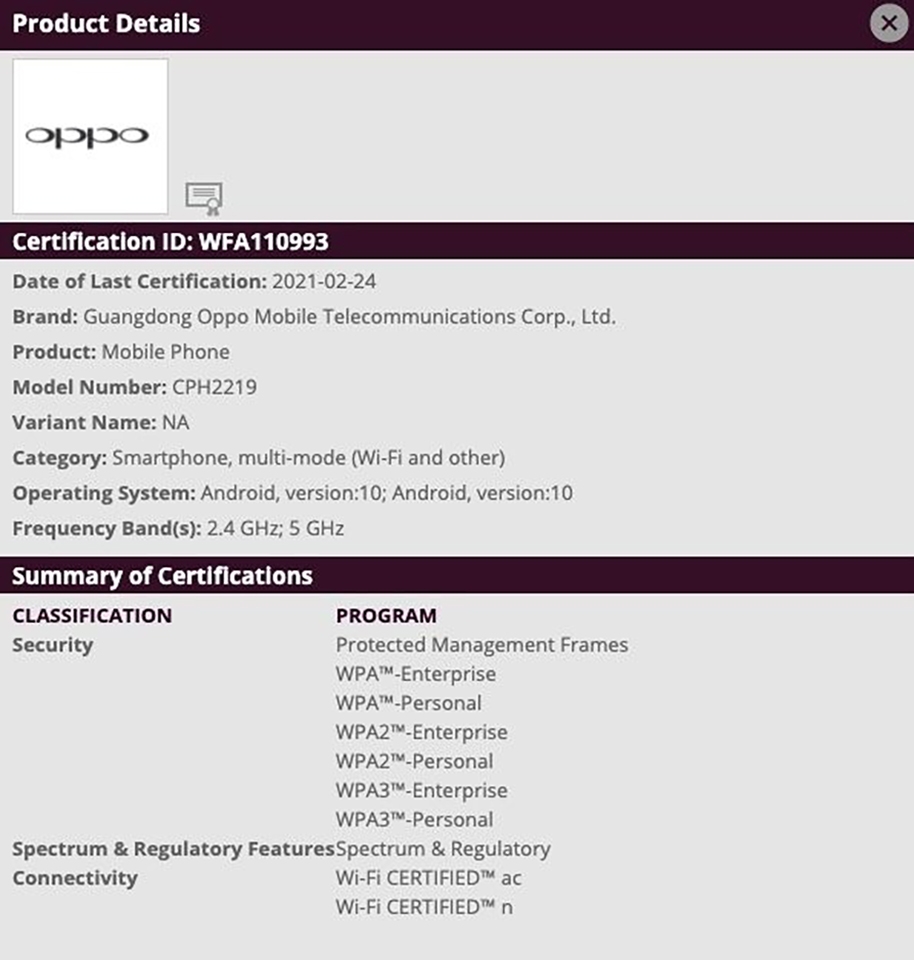
Task: Click the Summary of Certifications heading
Action: pyautogui.click(x=162, y=576)
